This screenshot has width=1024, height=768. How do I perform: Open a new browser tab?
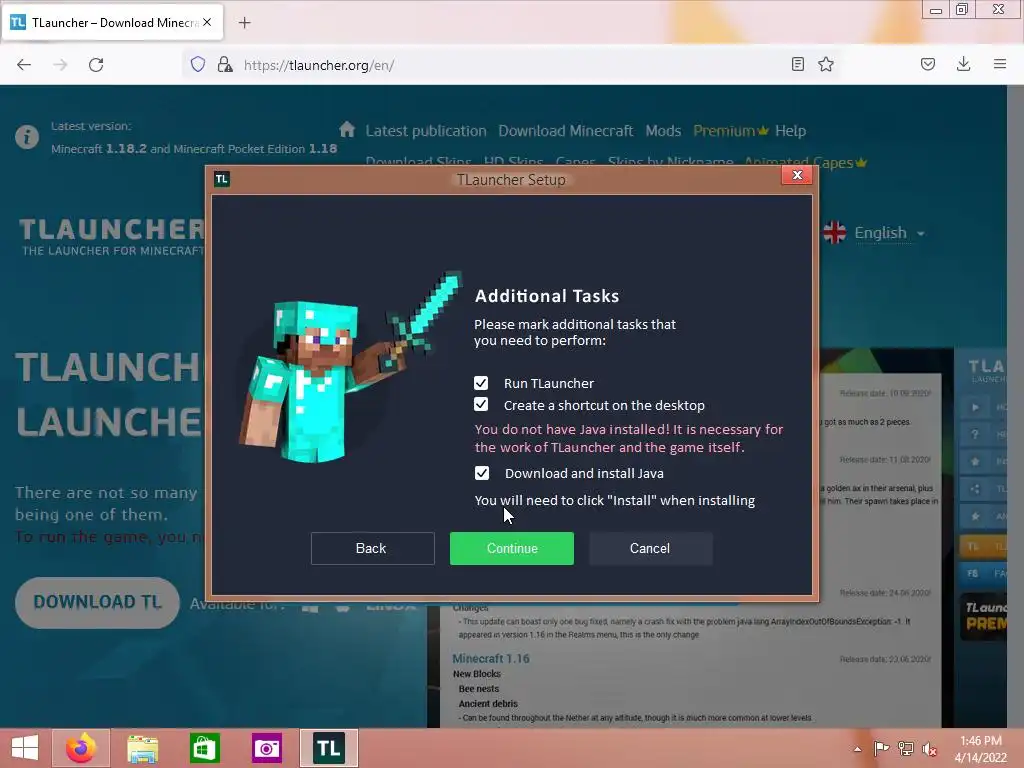[244, 23]
